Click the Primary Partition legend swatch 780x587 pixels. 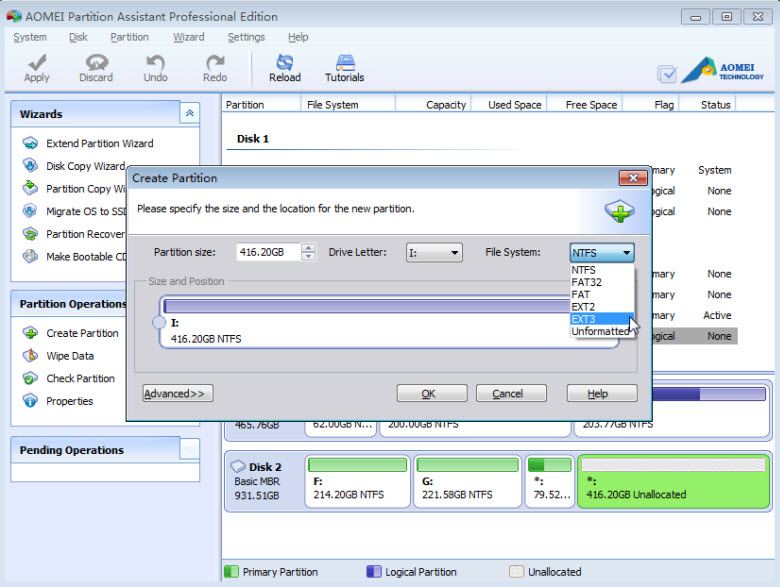coord(231,572)
